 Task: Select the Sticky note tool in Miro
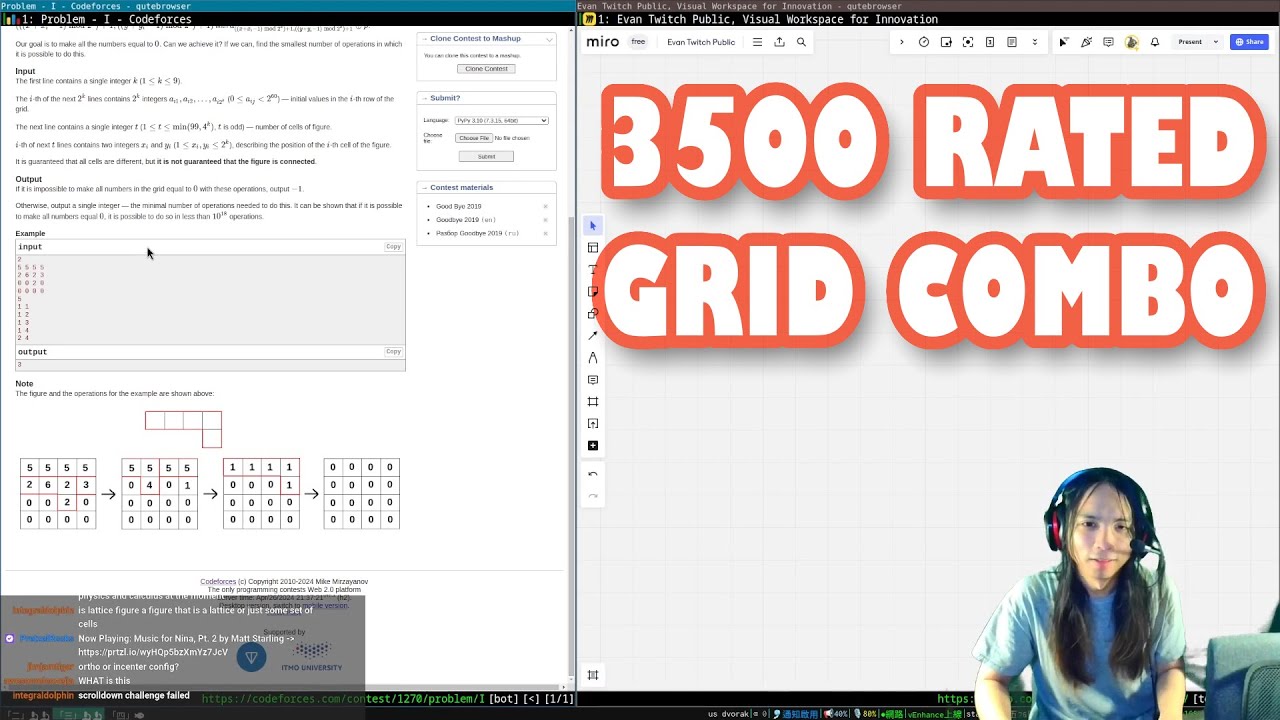tap(593, 292)
